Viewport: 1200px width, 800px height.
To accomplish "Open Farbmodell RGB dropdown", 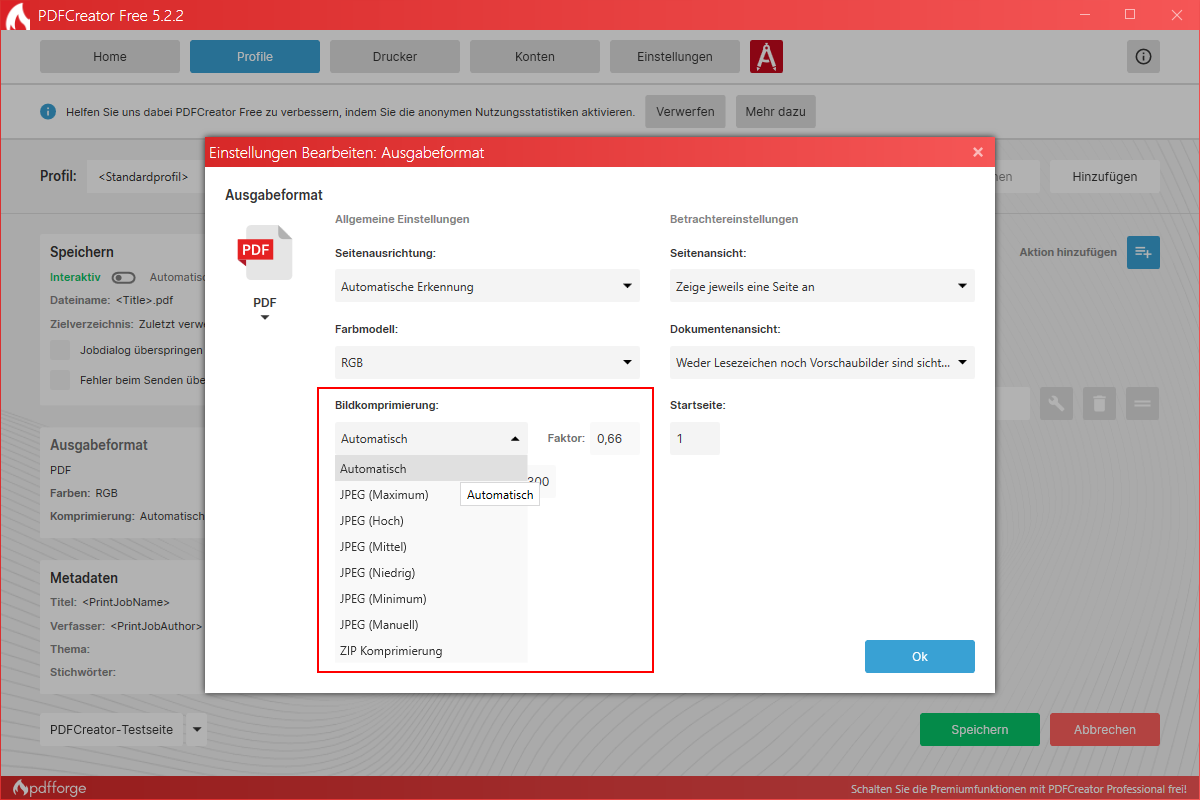I will point(487,362).
